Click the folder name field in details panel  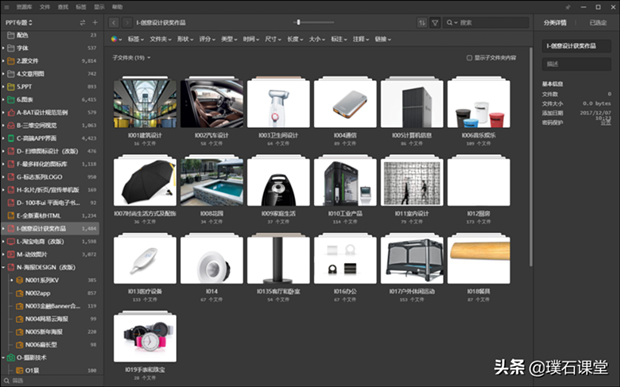click(x=577, y=46)
